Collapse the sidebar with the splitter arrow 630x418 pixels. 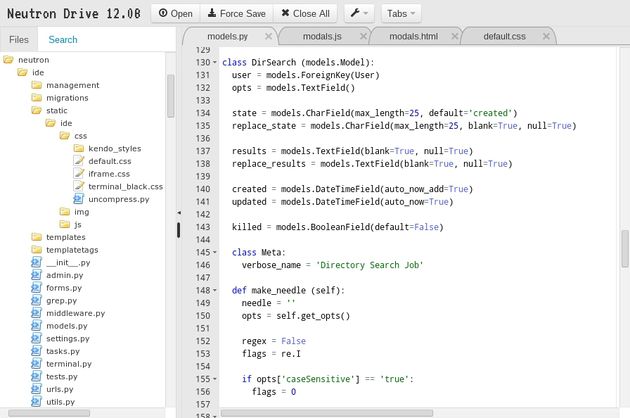179,213
